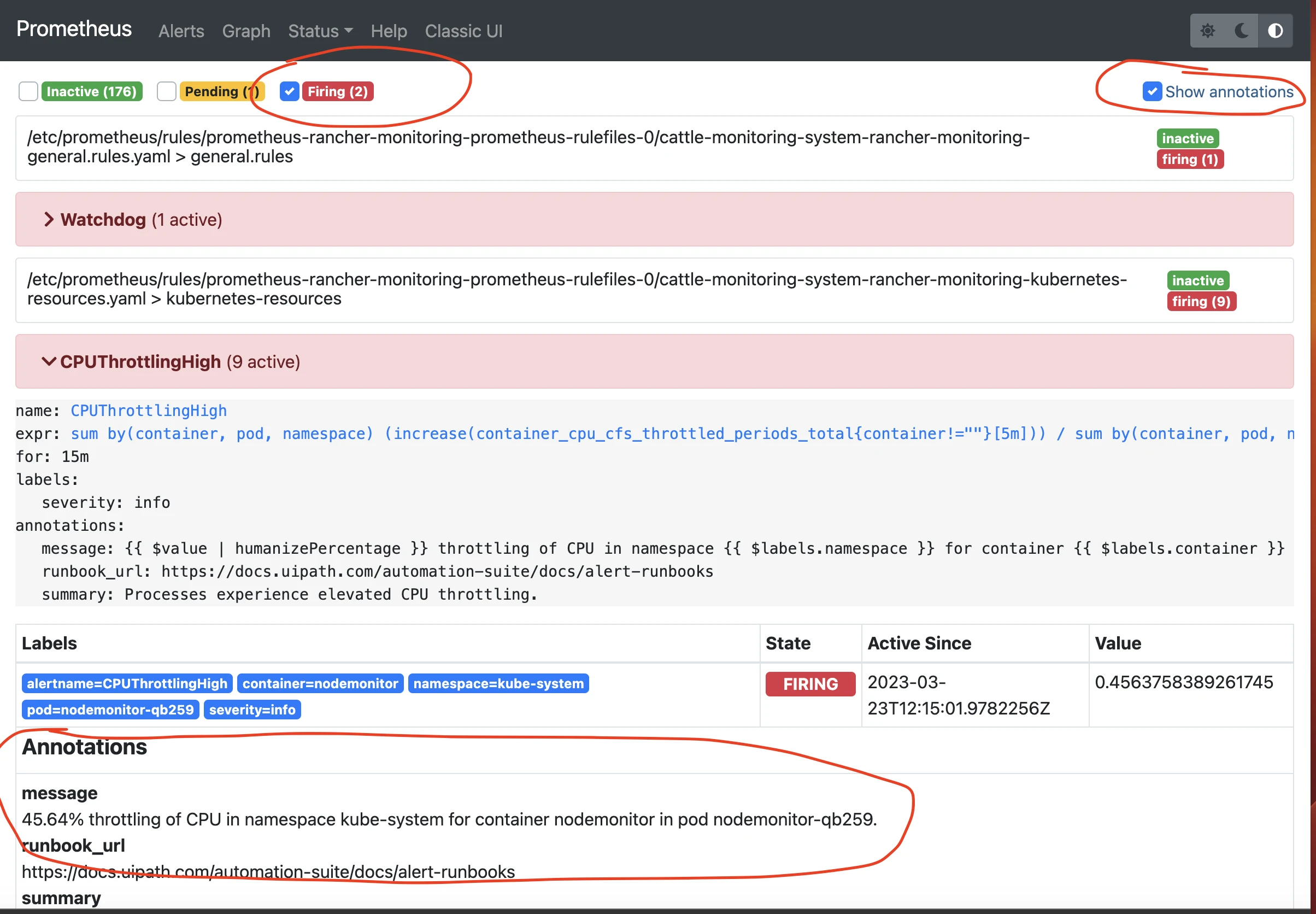Viewport: 1316px width, 914px height.
Task: Click the 45.64% throttling message text
Action: tap(449, 819)
